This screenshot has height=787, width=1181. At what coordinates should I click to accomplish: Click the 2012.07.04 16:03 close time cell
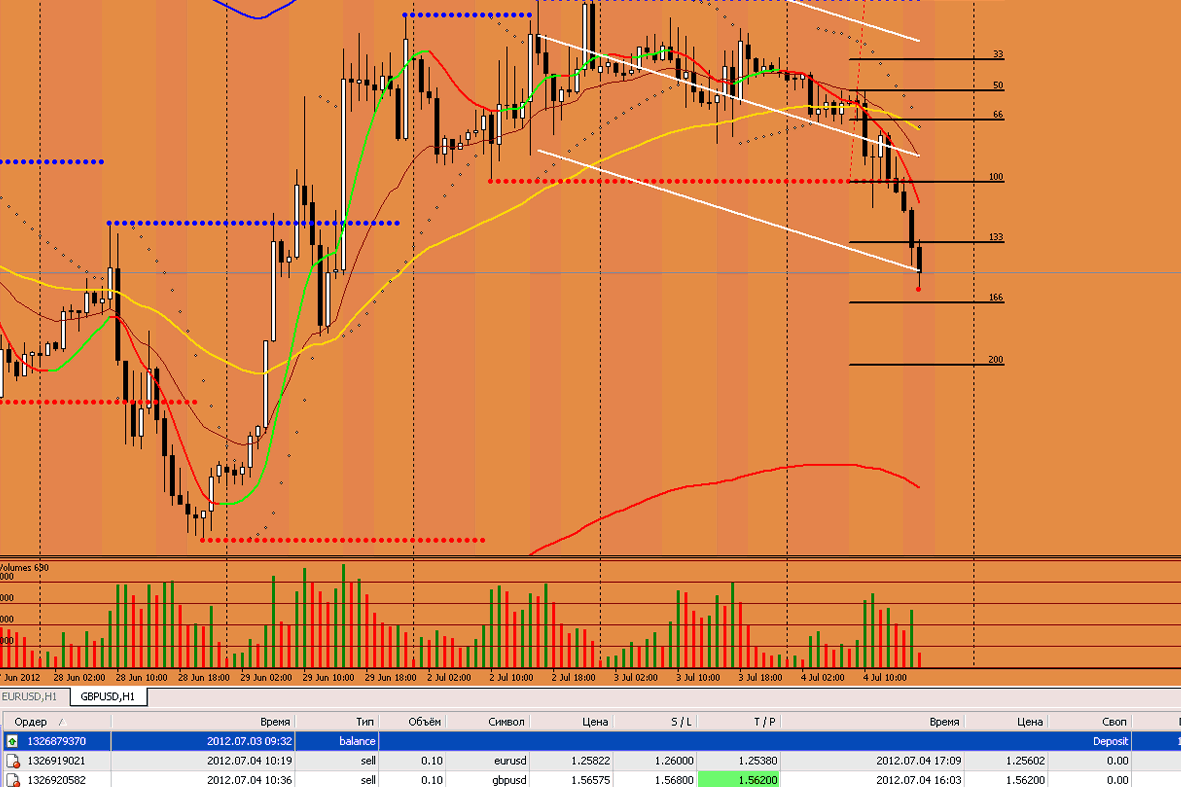point(918,780)
